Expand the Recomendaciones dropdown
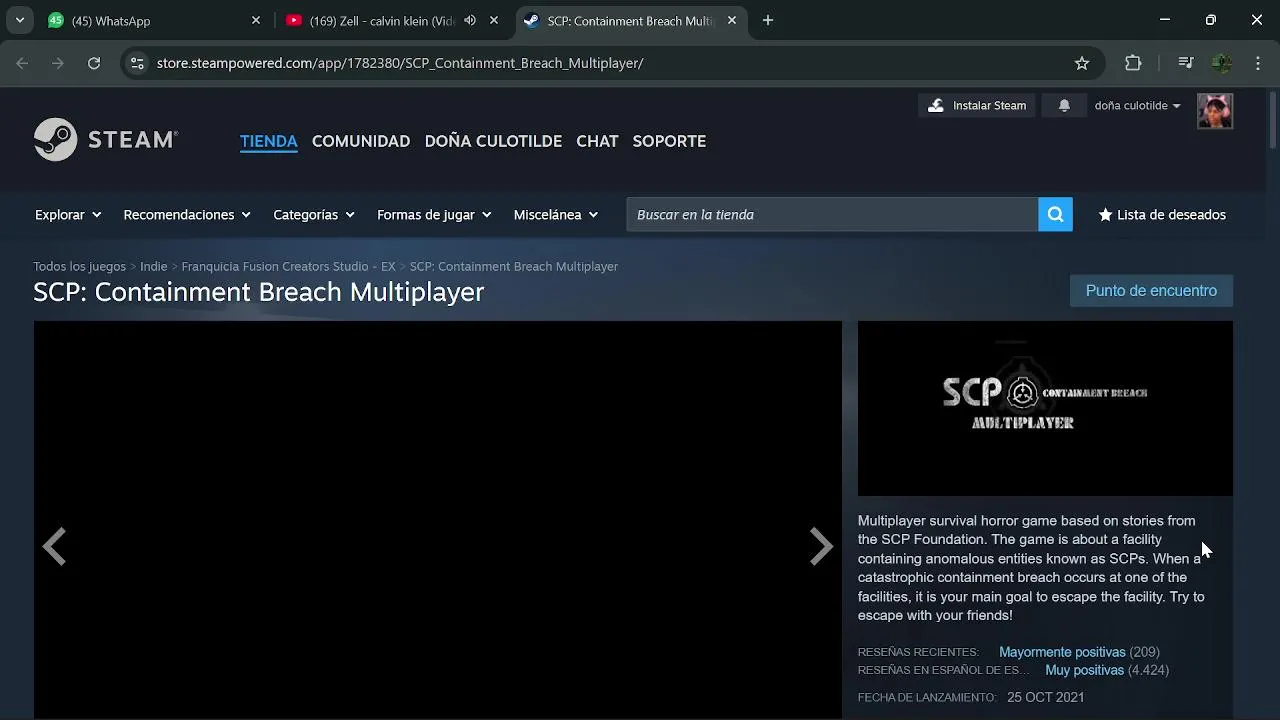Image resolution: width=1280 pixels, height=720 pixels. click(187, 214)
